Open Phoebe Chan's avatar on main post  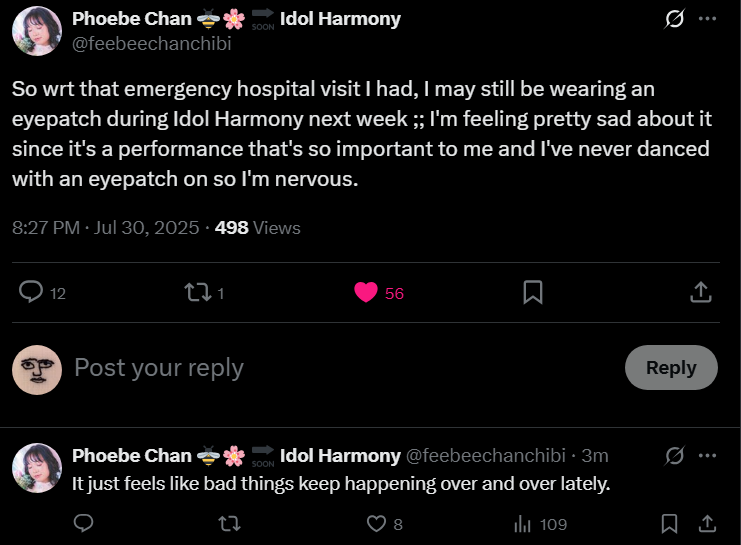coord(37,30)
